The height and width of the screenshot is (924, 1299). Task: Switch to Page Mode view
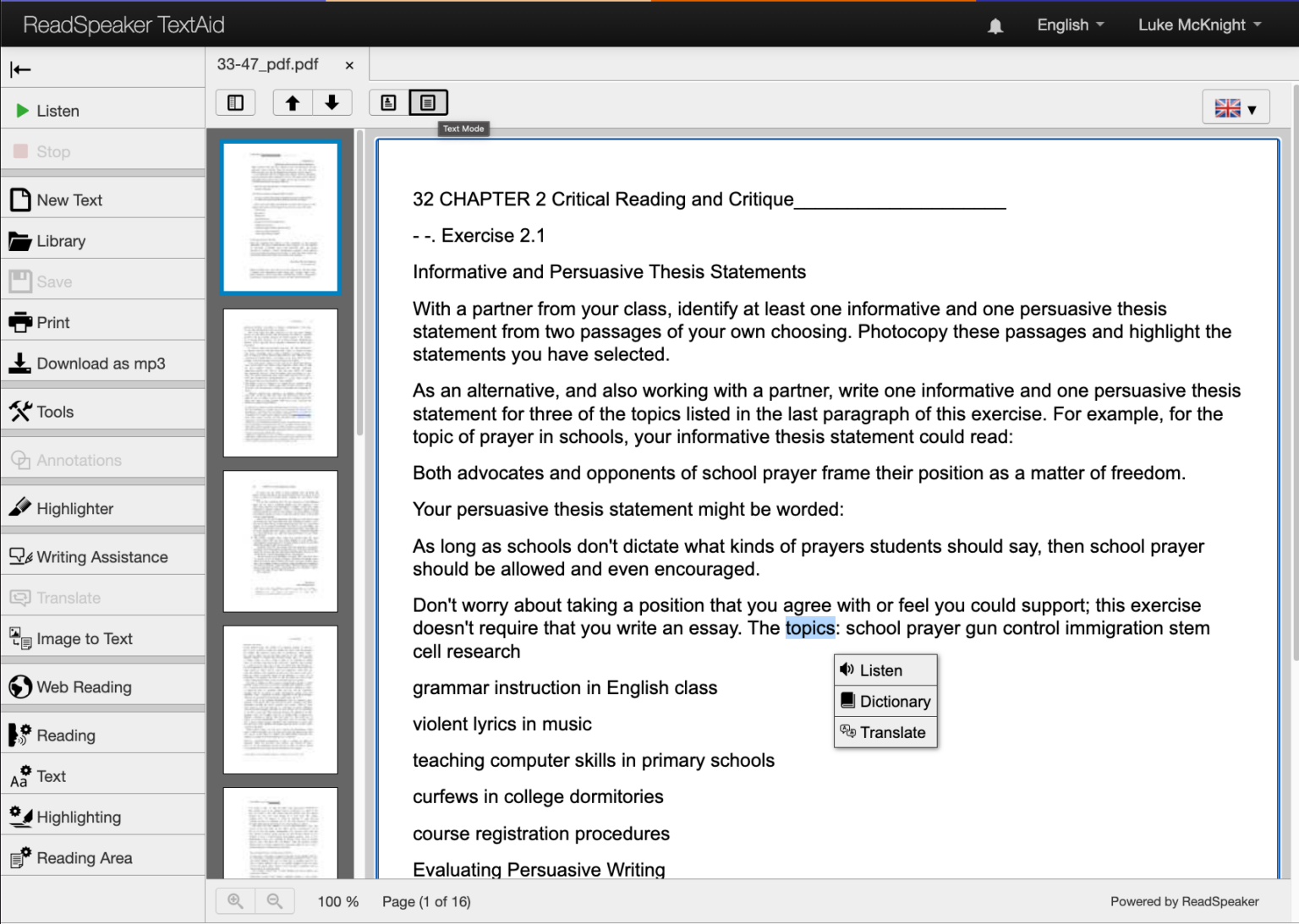(388, 101)
